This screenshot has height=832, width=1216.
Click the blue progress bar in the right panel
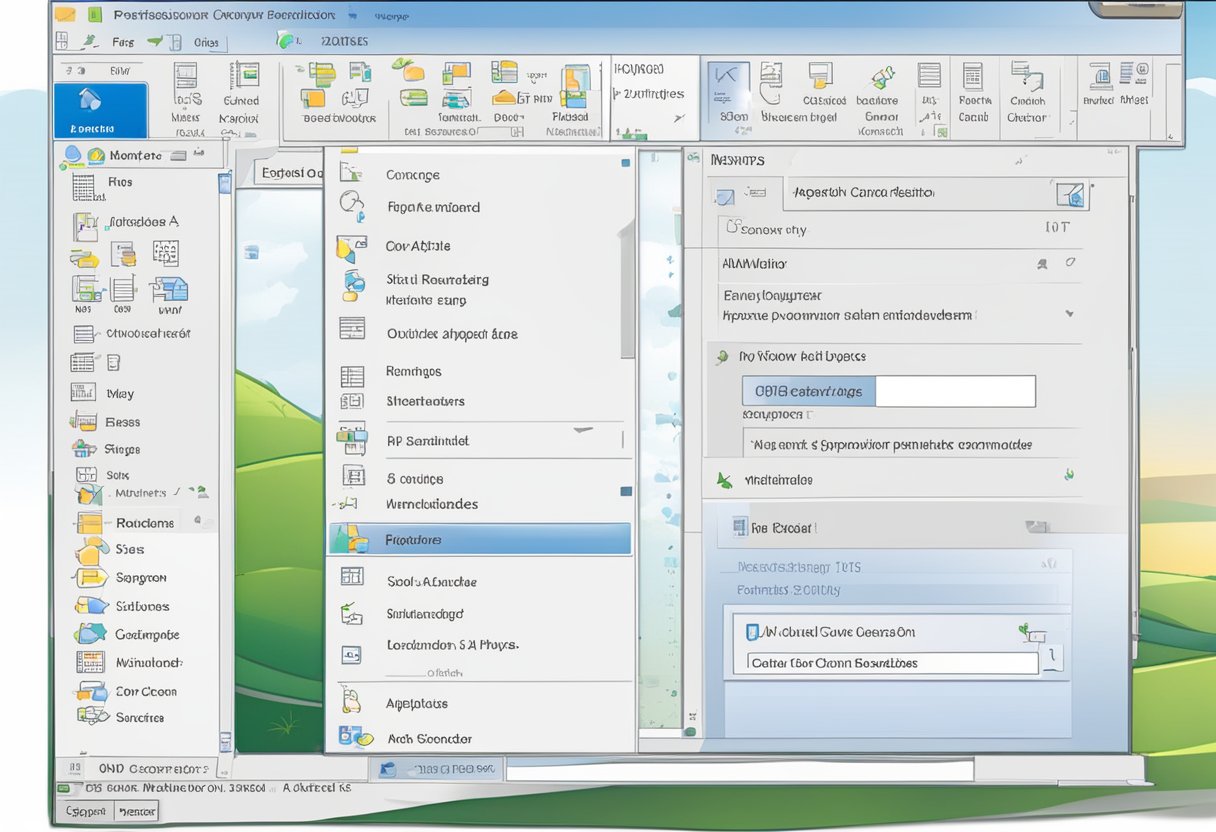coord(806,391)
